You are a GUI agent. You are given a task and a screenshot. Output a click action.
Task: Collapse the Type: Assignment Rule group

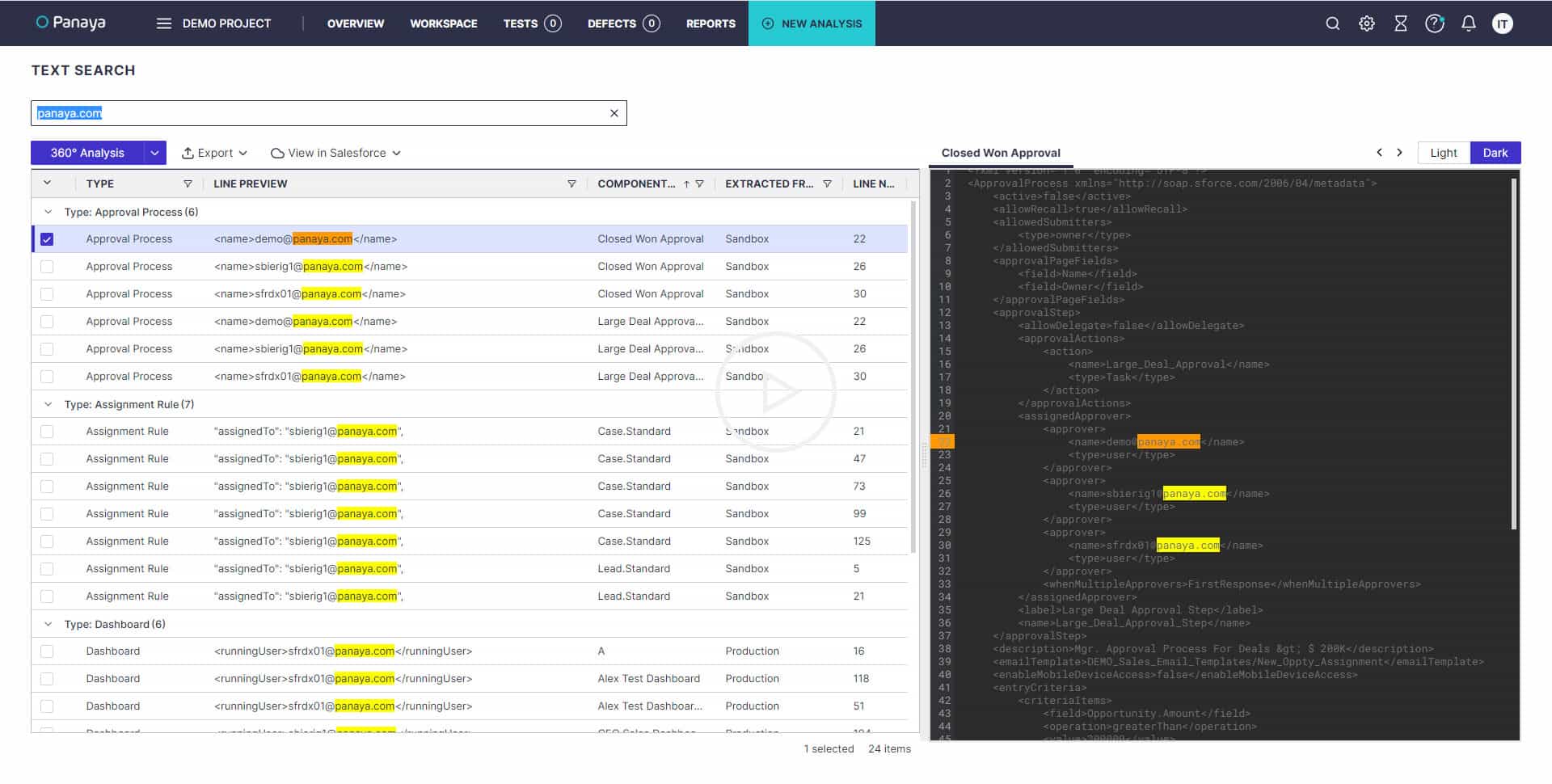pyautogui.click(x=48, y=404)
